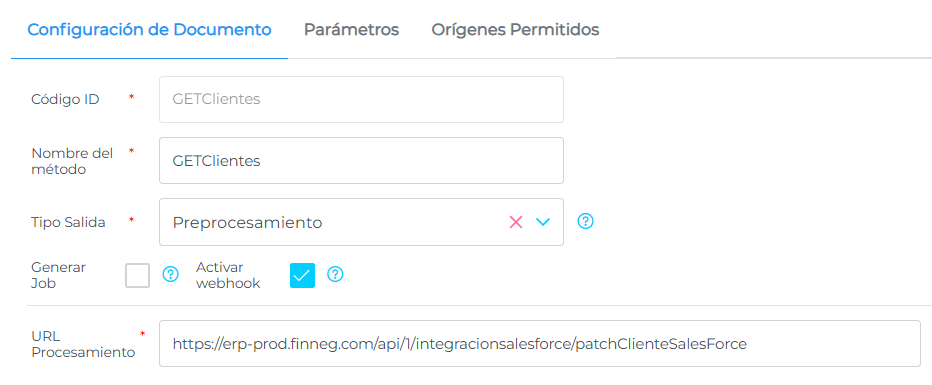Open help icon next to Tipo Salida
This screenshot has height=385, width=932.
[x=585, y=222]
